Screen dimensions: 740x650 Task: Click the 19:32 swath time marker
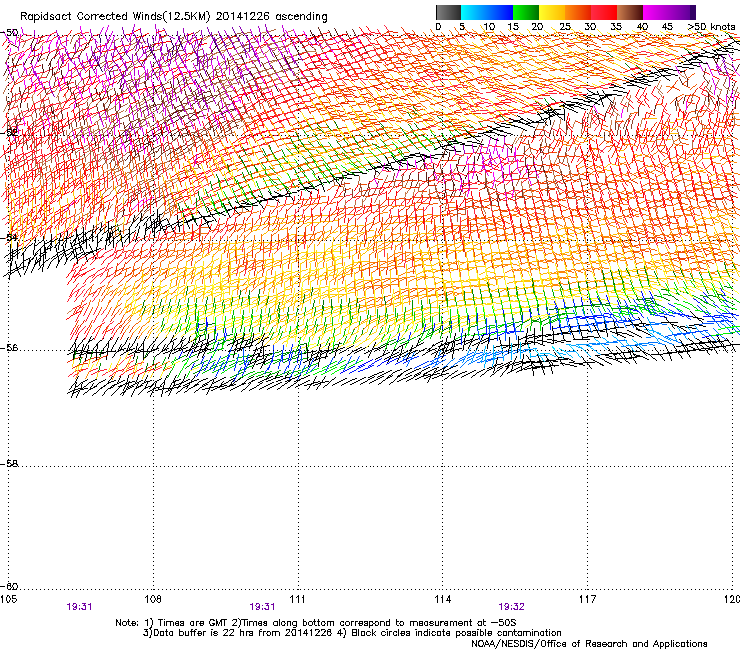pos(511,607)
